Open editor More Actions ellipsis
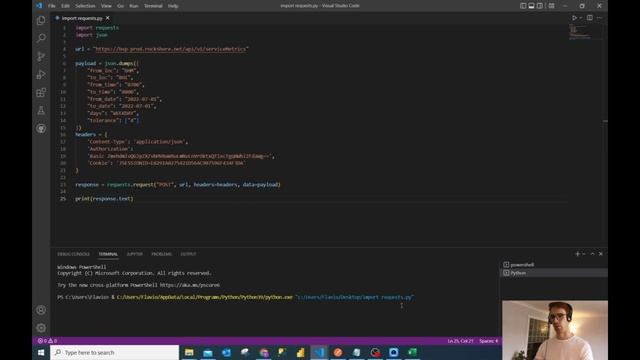 tap(599, 18)
